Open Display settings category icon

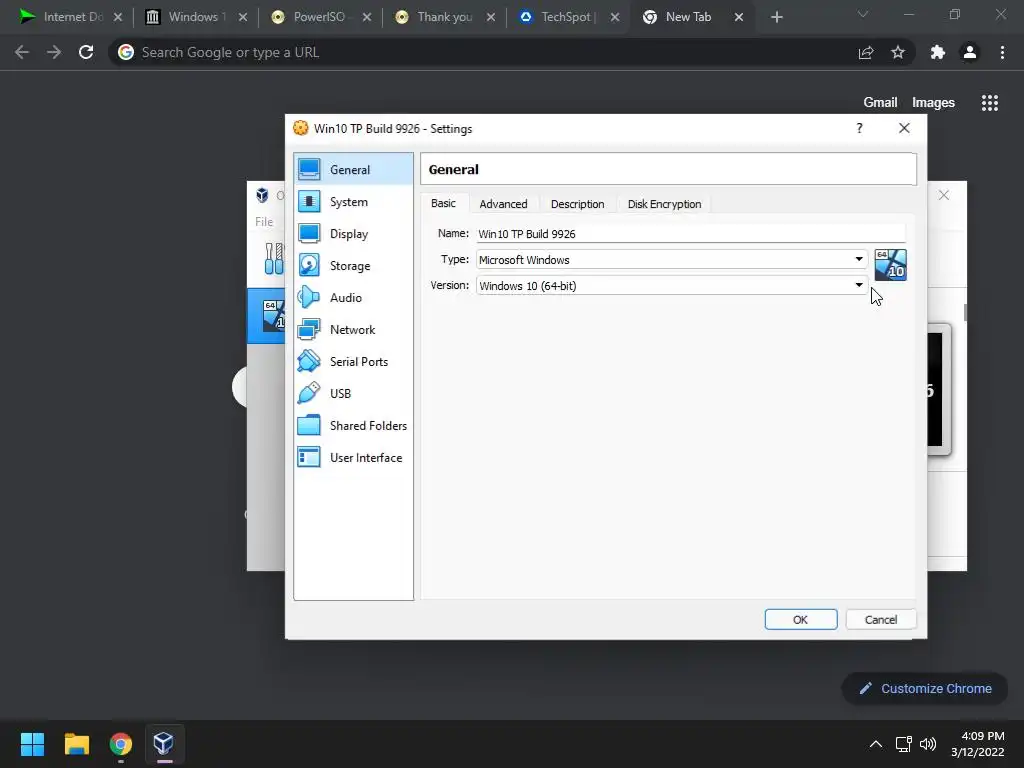309,233
